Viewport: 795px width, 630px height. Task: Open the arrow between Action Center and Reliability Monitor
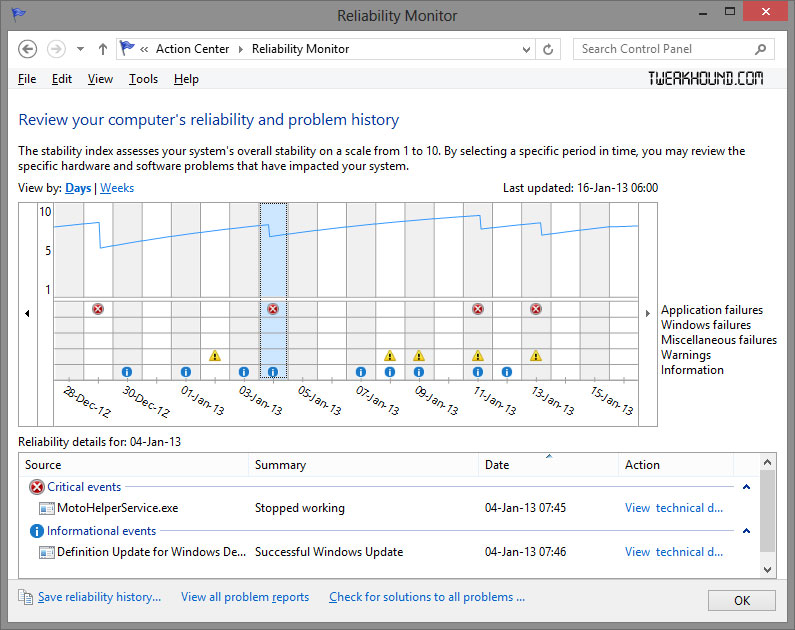click(x=241, y=49)
